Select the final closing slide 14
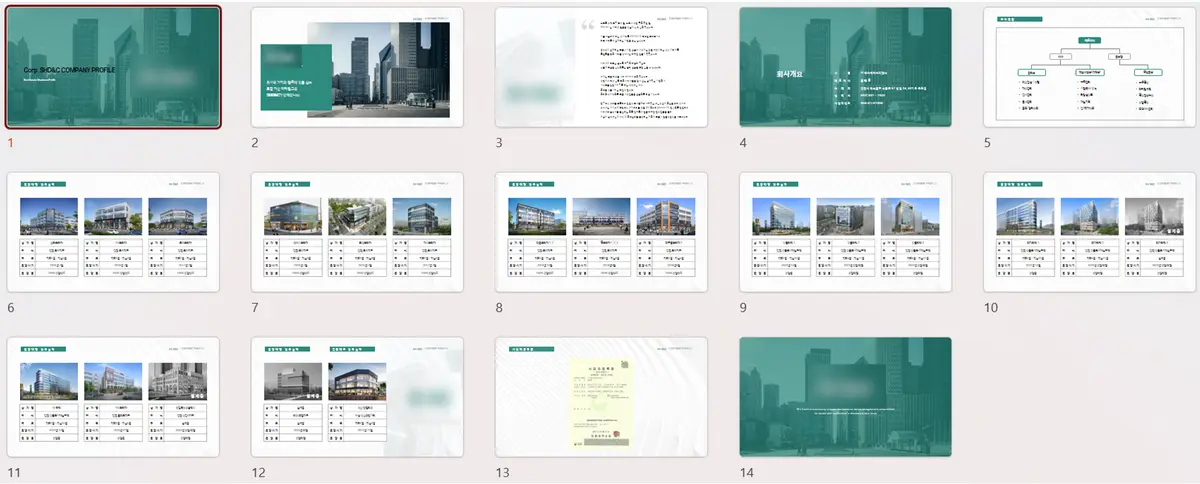The height and width of the screenshot is (484, 1200). point(845,397)
